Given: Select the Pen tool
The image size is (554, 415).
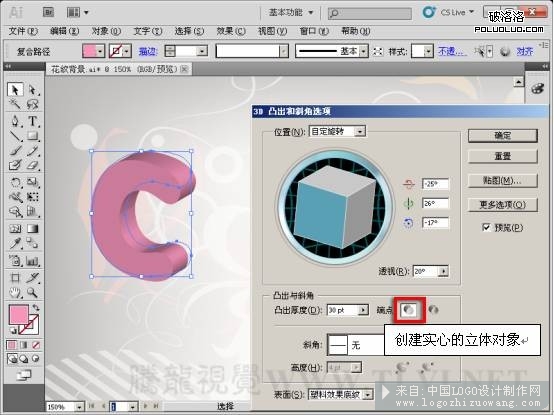Looking at the screenshot, I should click(x=15, y=121).
